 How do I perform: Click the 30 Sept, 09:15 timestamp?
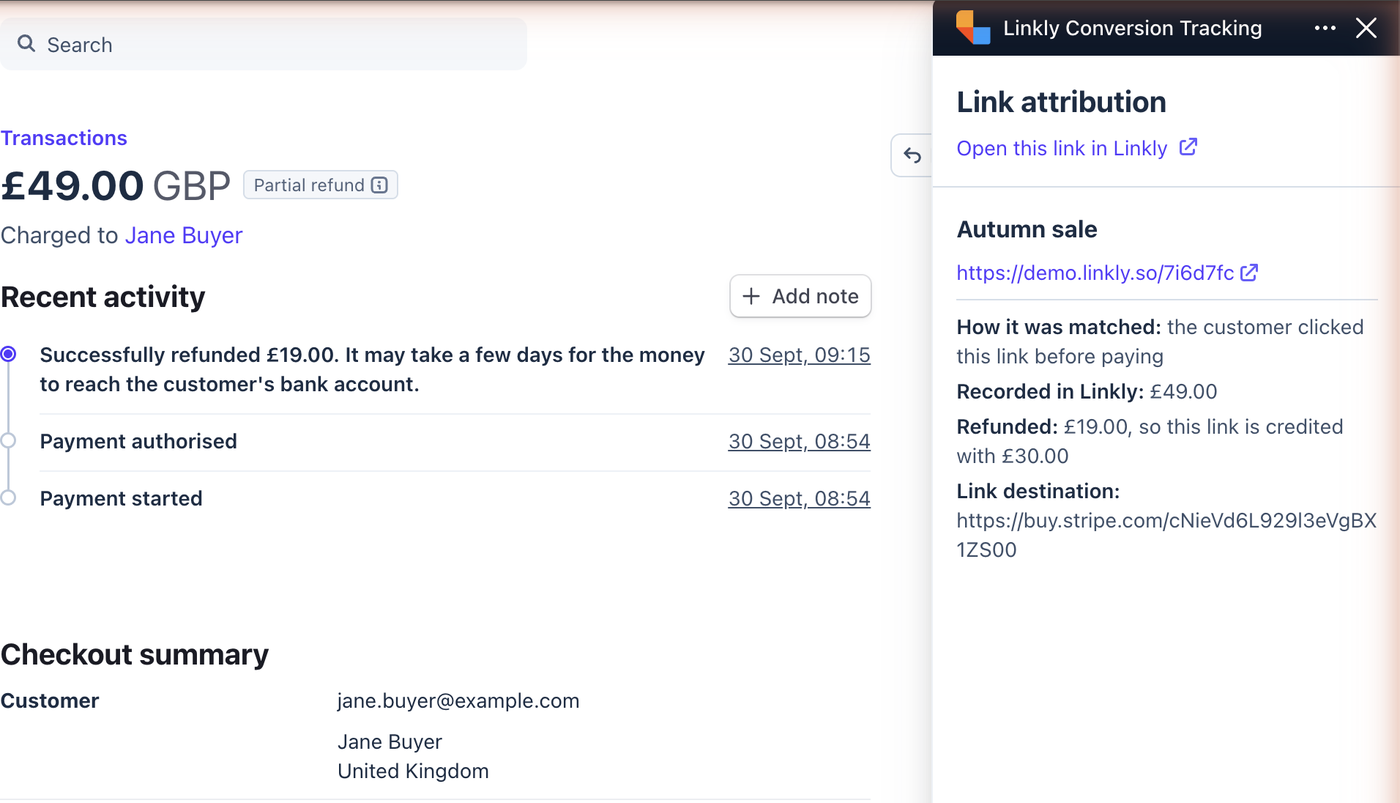tap(799, 355)
